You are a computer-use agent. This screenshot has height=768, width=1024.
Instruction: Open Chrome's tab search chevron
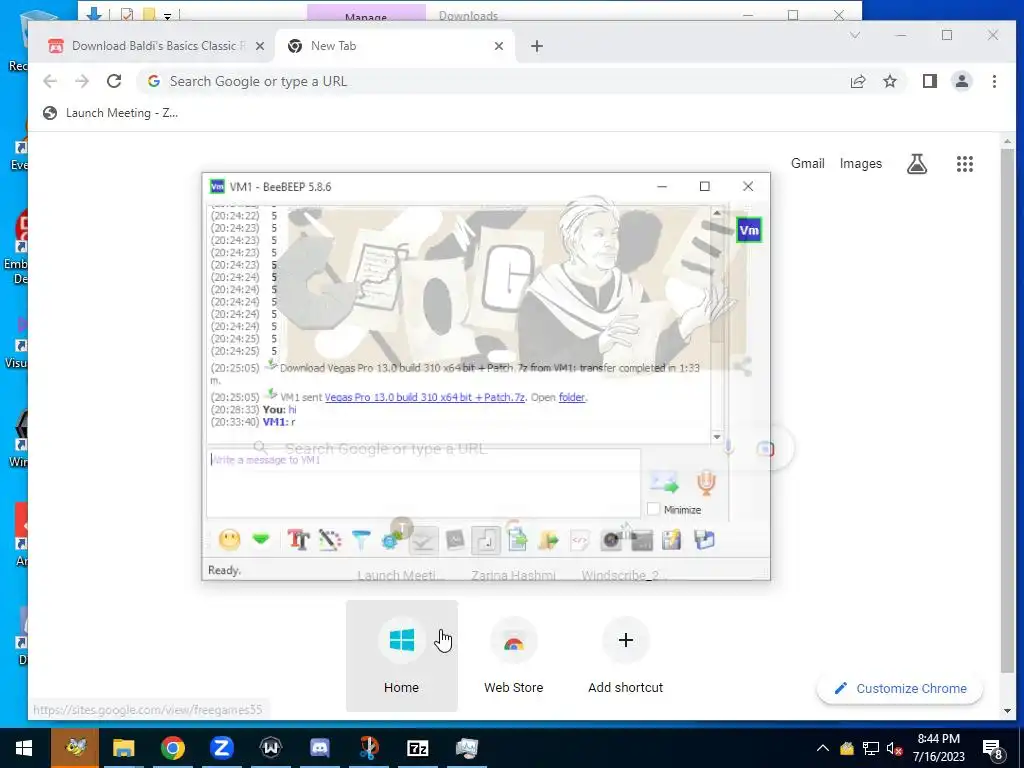pos(854,35)
